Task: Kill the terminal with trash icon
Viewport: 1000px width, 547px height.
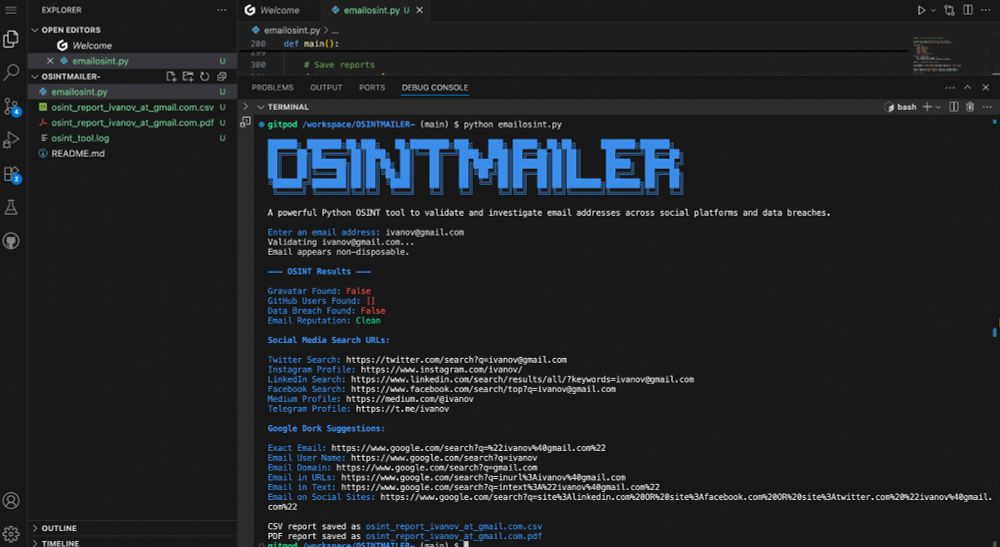Action: pyautogui.click(x=970, y=107)
